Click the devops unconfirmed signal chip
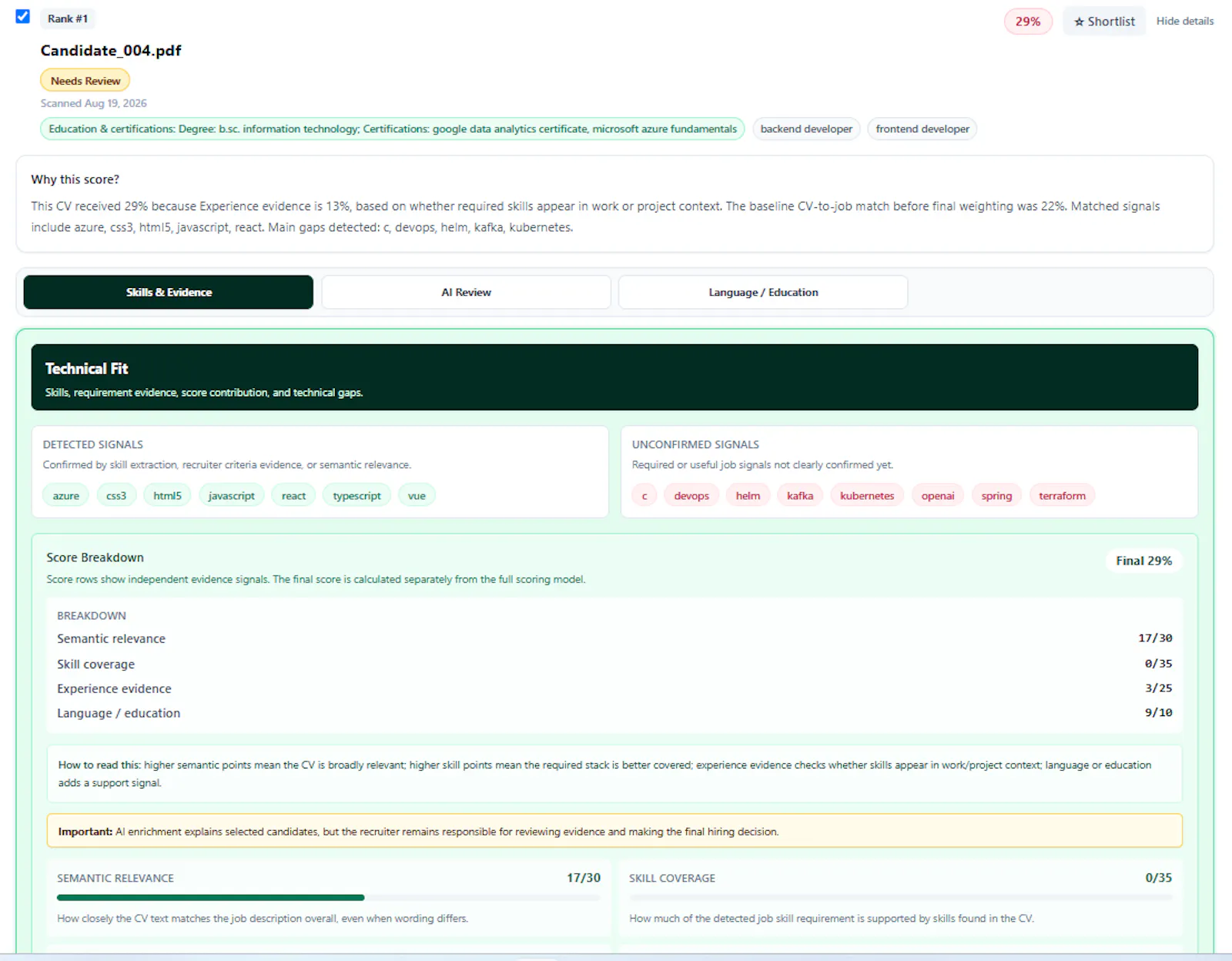This screenshot has width=1232, height=961. [691, 496]
